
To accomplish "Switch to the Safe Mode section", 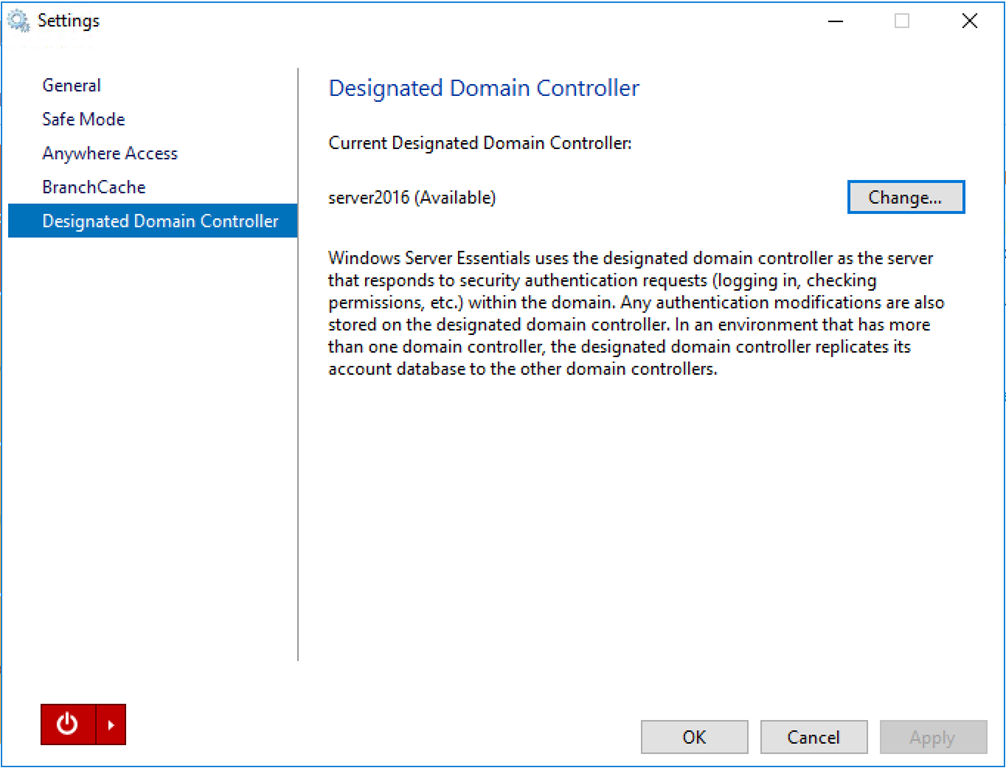I will click(83, 120).
